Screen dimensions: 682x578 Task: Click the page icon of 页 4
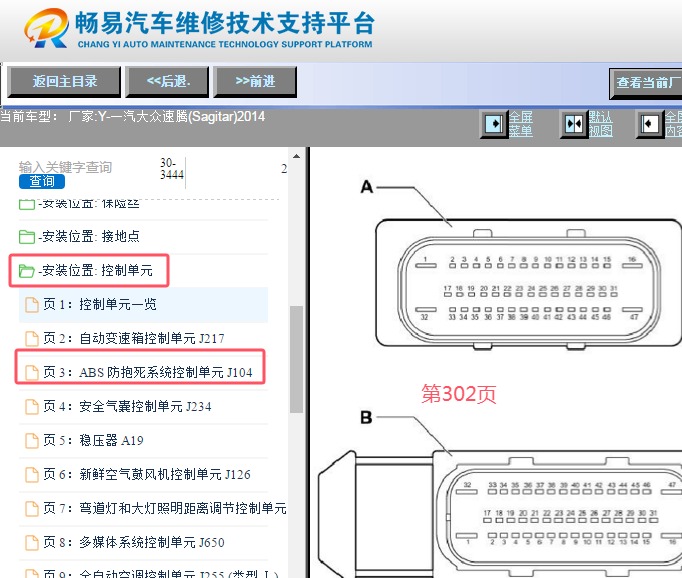pos(32,407)
